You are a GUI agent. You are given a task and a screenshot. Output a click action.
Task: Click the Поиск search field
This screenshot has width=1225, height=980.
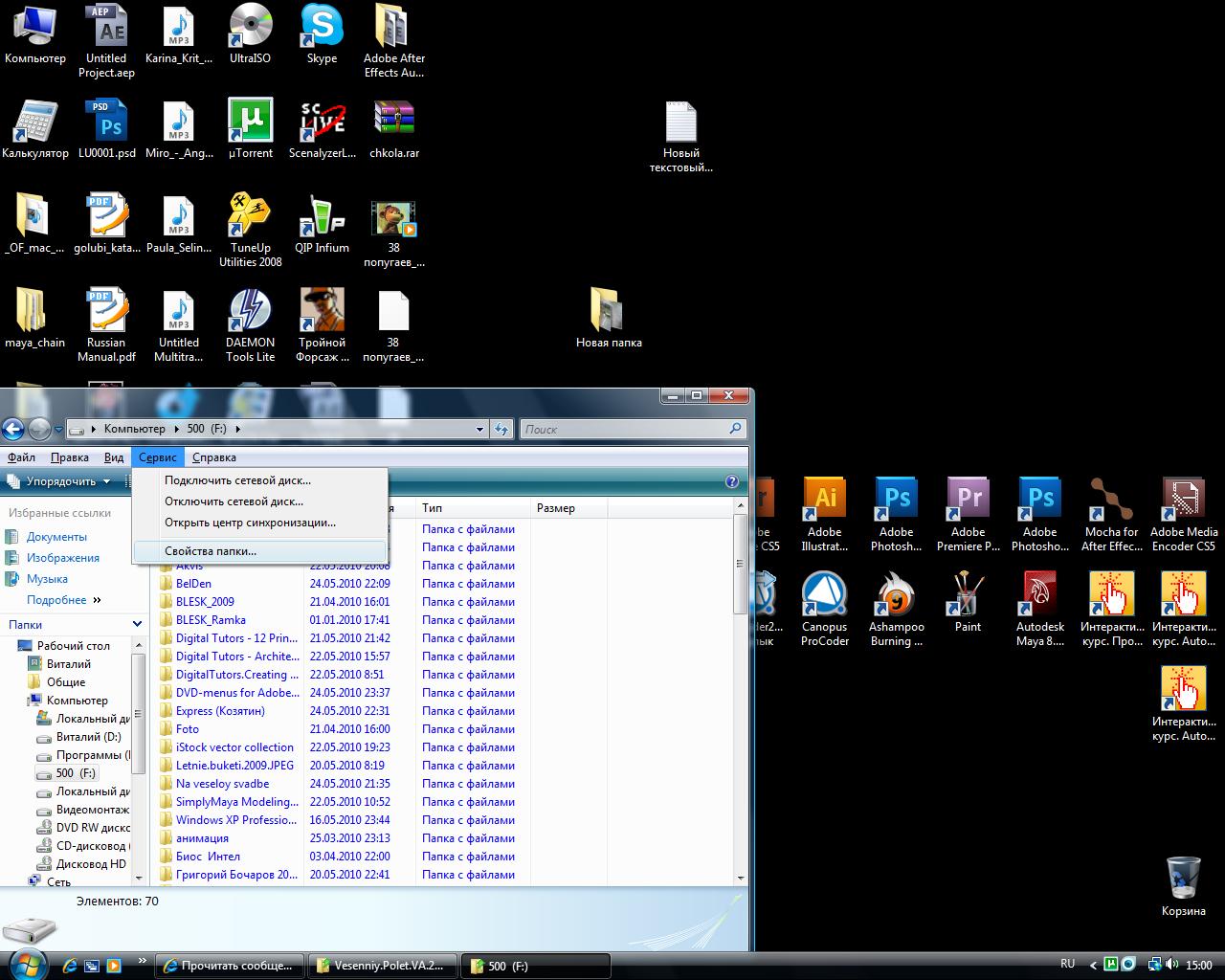tap(633, 430)
